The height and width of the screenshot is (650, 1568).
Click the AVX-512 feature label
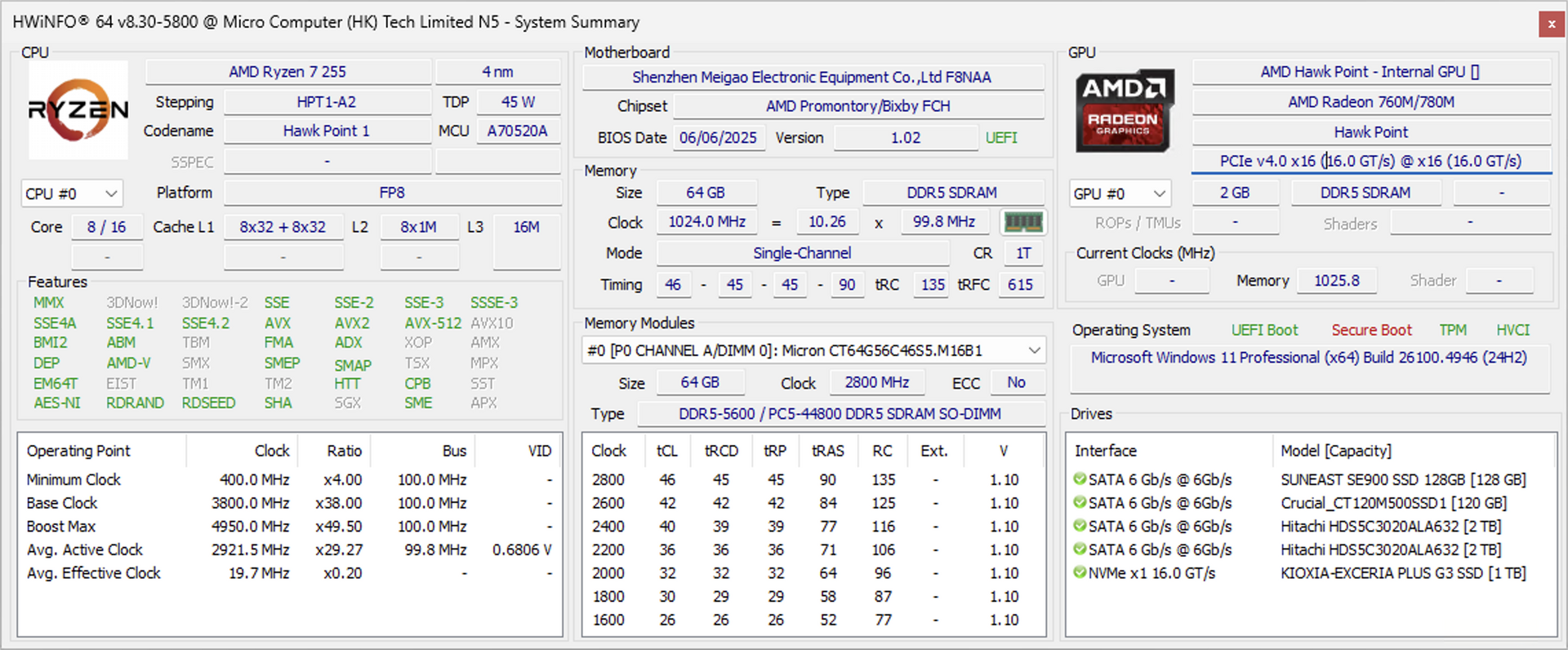(x=433, y=323)
